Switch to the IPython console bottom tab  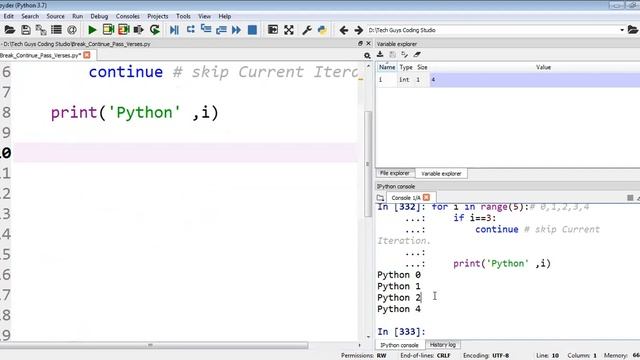click(x=400, y=345)
